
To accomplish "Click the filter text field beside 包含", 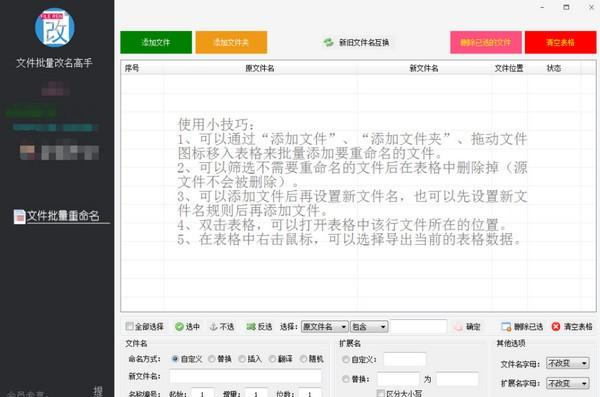I will (x=419, y=327).
